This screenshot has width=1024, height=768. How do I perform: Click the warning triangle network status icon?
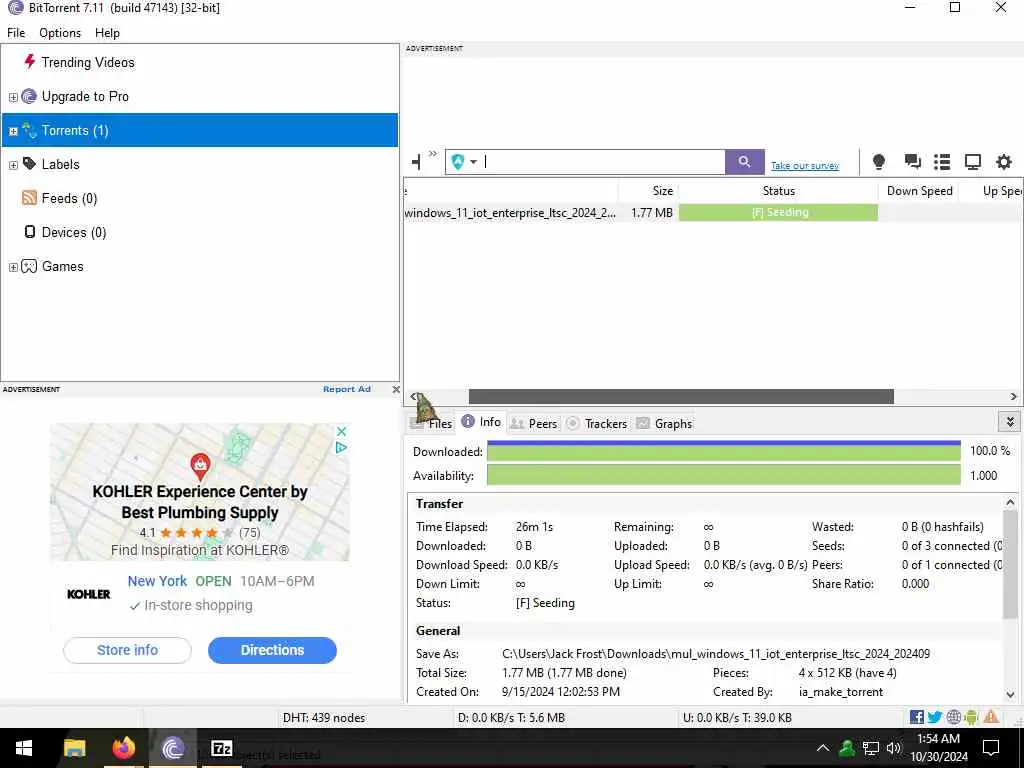991,717
